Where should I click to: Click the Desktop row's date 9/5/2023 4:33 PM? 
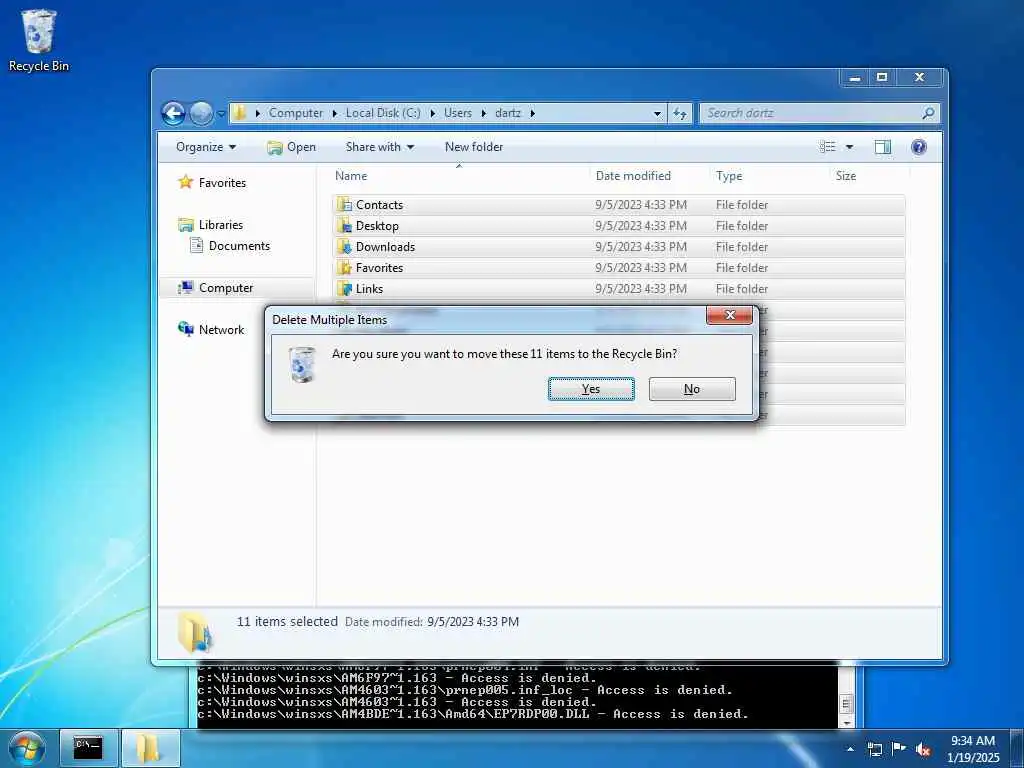[641, 226]
